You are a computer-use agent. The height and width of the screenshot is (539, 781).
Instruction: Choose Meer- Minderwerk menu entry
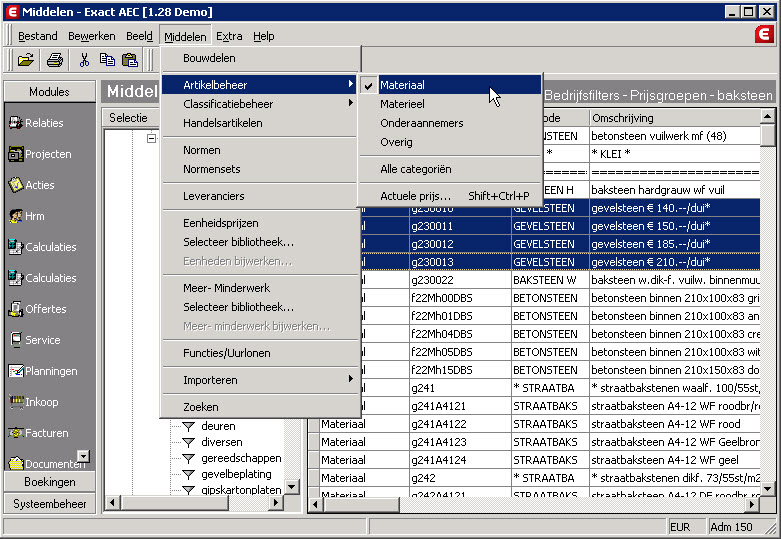pos(260,288)
